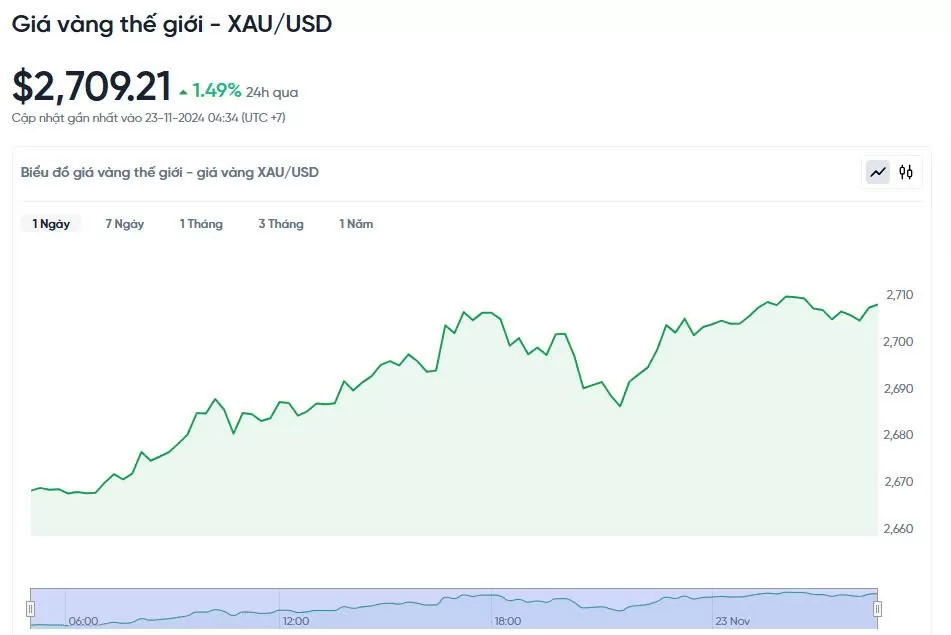Click the 12:00 marker in navigator
951x635 pixels.
[x=295, y=621]
